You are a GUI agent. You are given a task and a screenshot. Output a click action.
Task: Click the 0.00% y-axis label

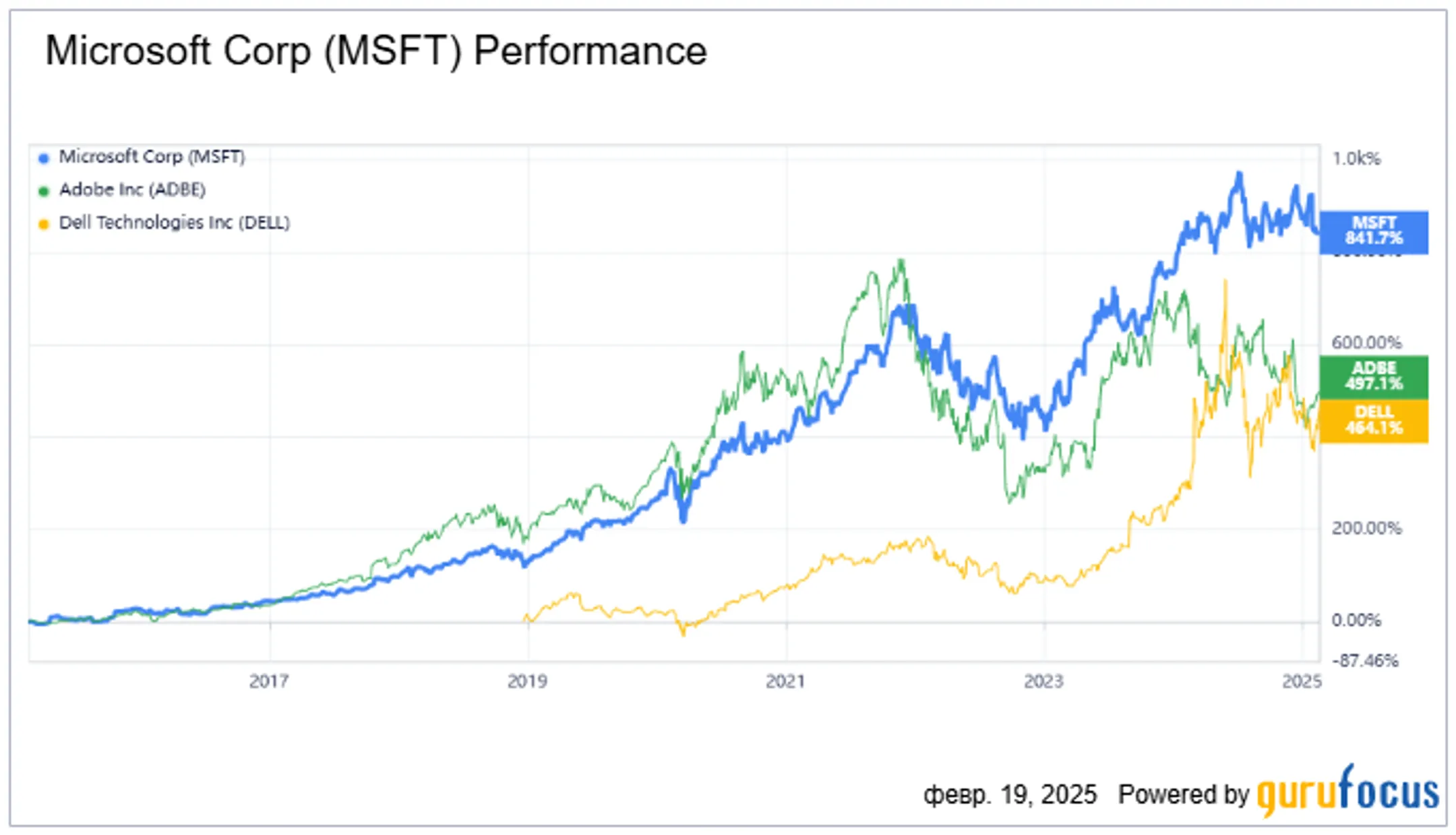pyautogui.click(x=1356, y=620)
